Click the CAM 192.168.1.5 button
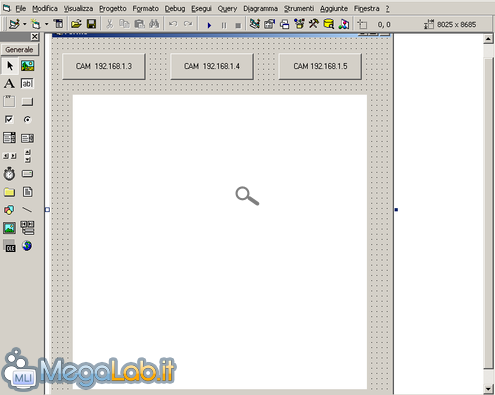 [x=320, y=66]
